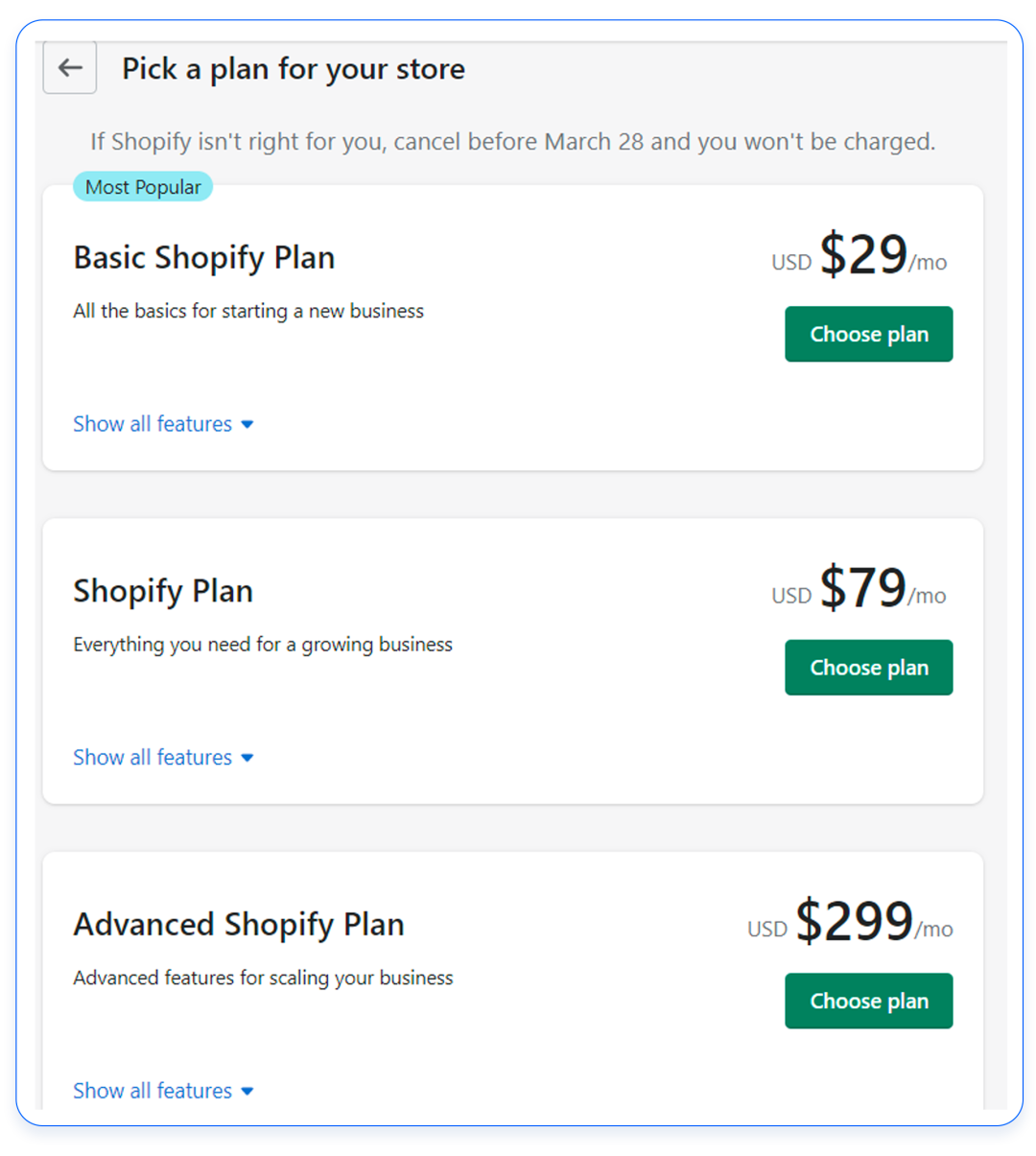Expand Advanced Shopify Plan features list
Viewport: 1036px width, 1156px height.
point(163,1091)
